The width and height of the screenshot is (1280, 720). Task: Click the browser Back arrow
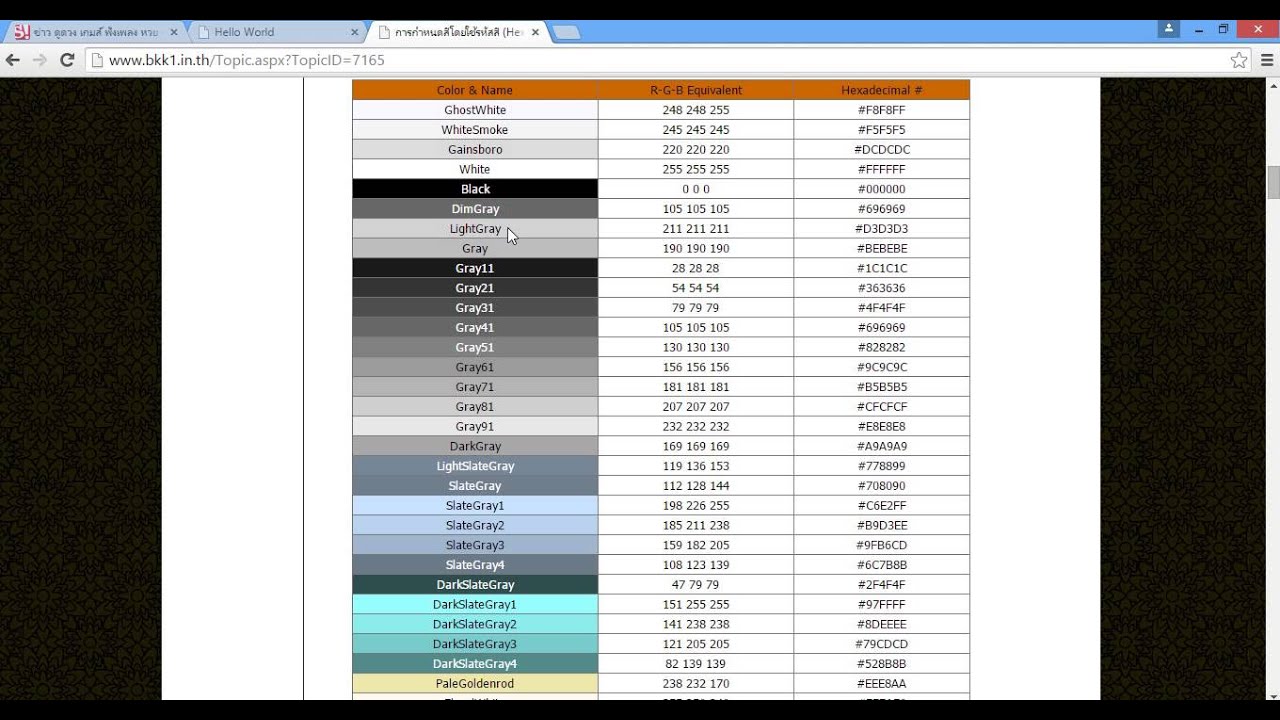[x=13, y=60]
